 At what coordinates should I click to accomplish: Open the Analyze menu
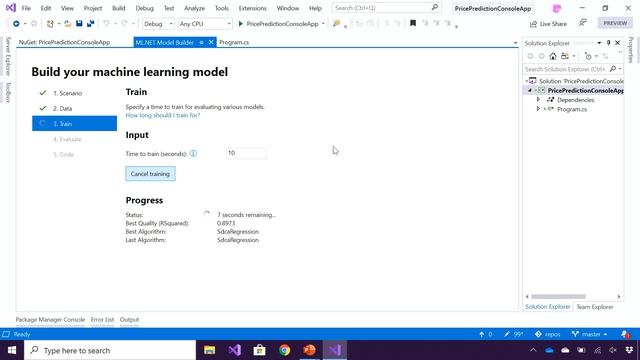coord(194,8)
